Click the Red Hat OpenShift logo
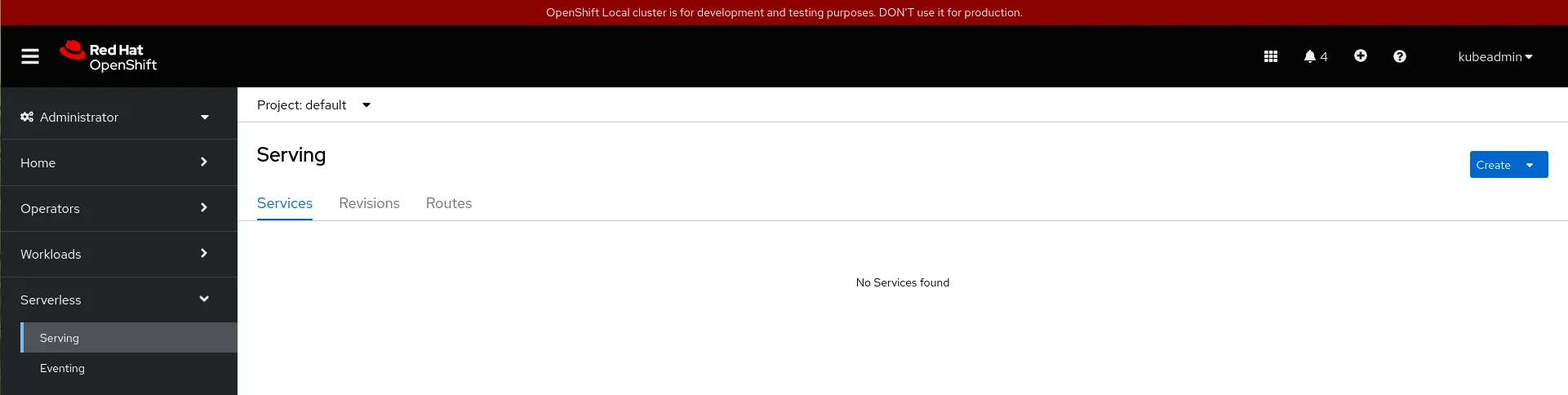Image resolution: width=1568 pixels, height=395 pixels. 108,56
